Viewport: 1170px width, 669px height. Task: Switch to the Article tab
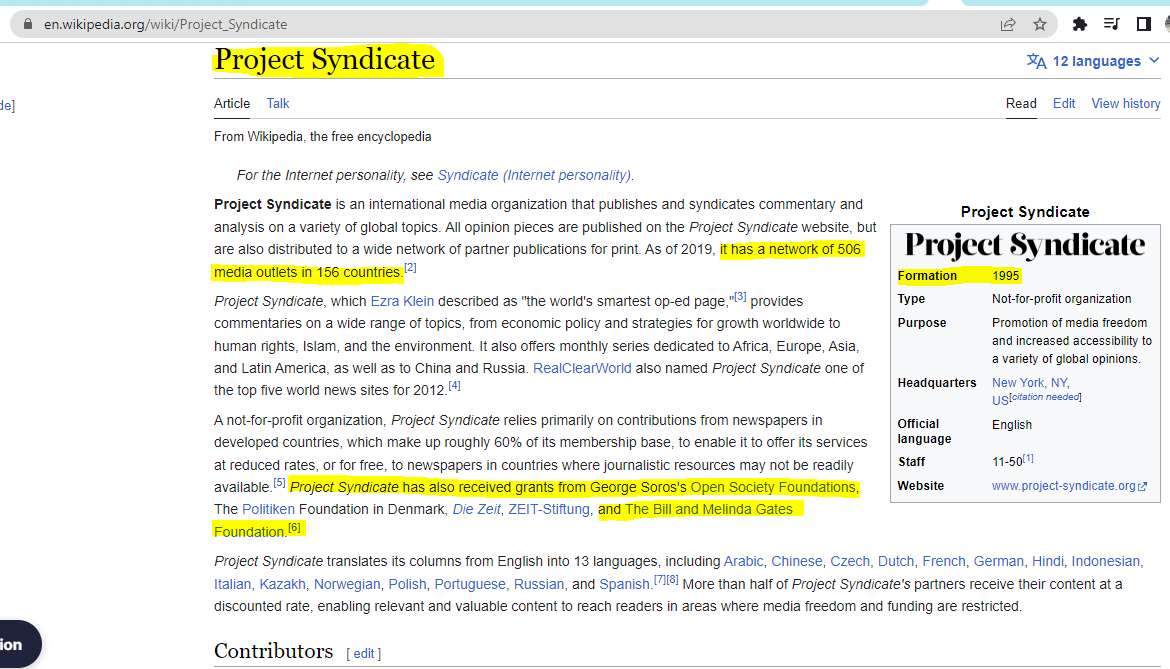click(x=232, y=104)
